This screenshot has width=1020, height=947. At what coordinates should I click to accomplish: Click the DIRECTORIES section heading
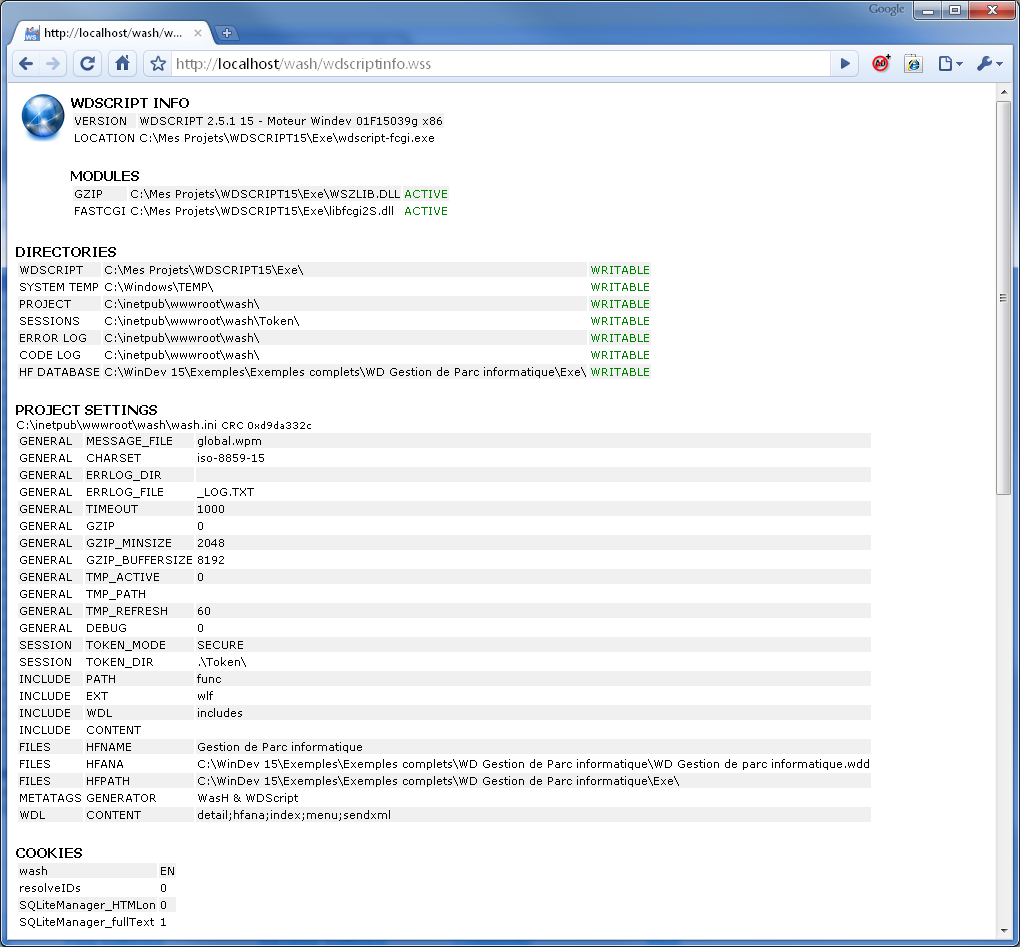pyautogui.click(x=66, y=252)
